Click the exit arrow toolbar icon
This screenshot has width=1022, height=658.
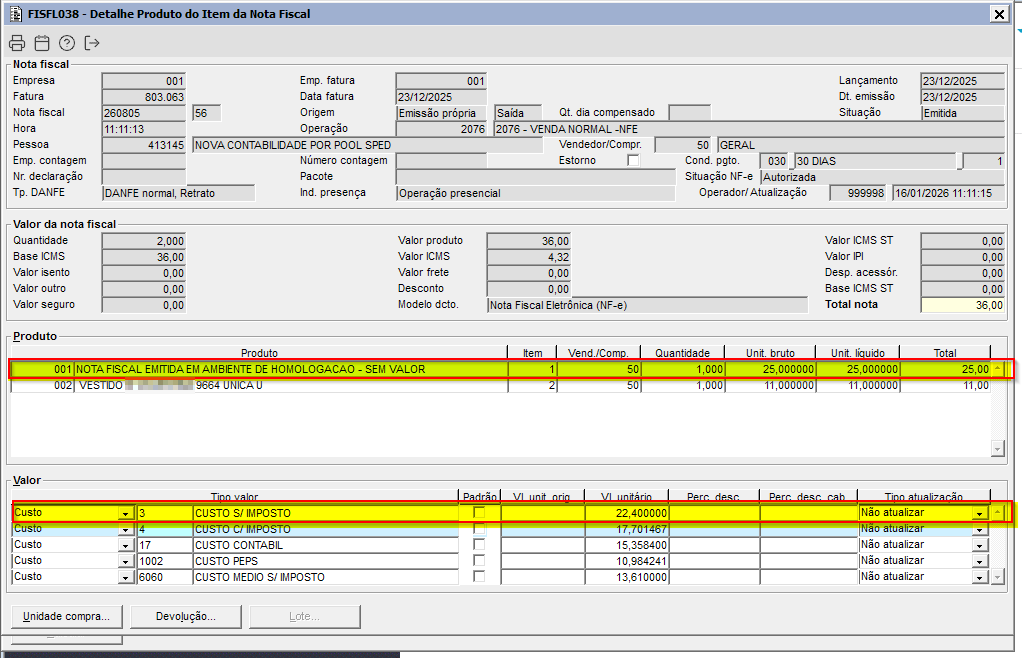coord(92,43)
